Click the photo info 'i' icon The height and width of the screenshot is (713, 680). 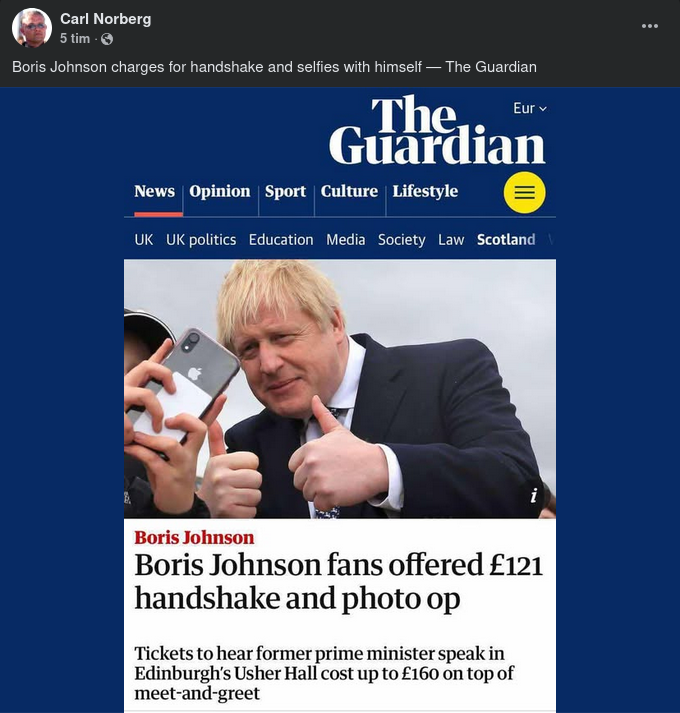534,495
